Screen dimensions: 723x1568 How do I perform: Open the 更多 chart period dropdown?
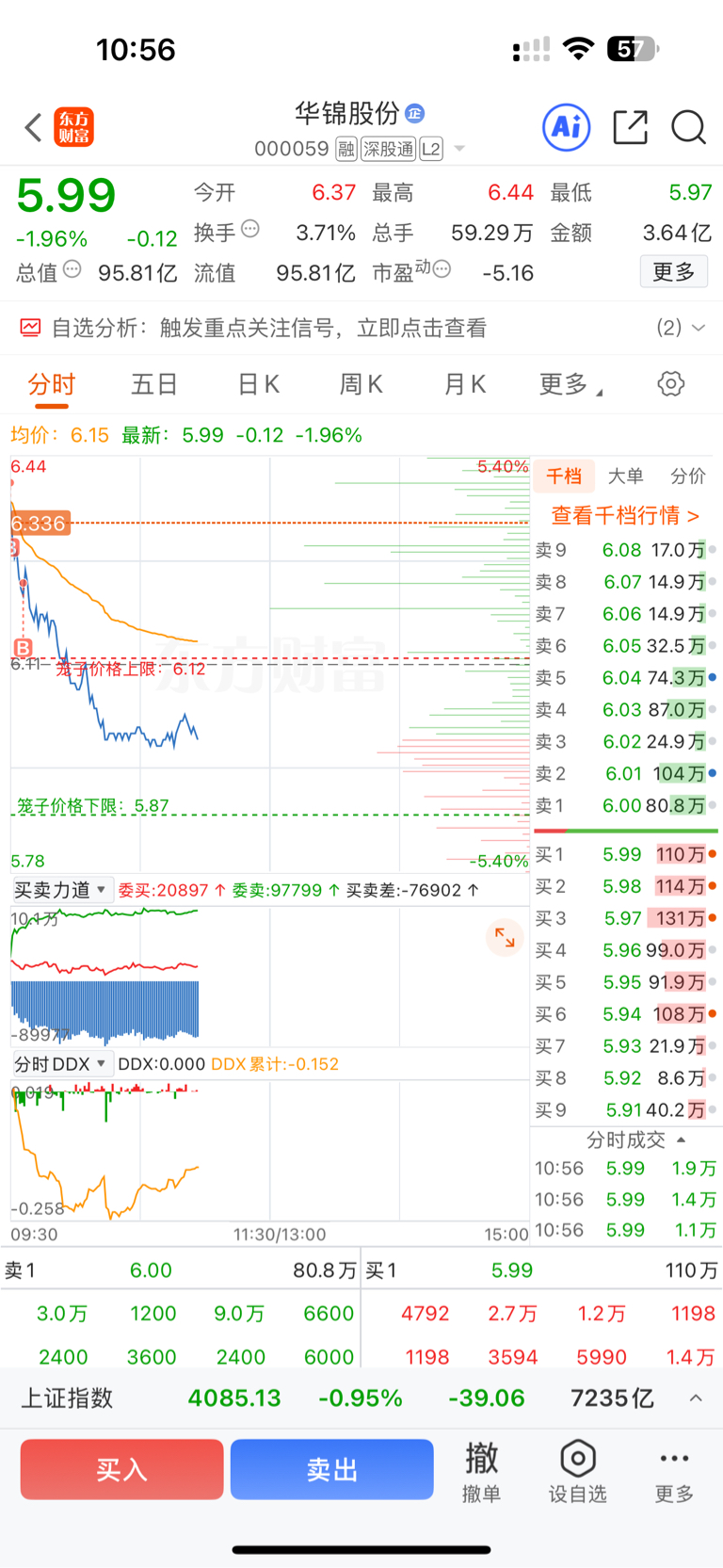[x=570, y=384]
